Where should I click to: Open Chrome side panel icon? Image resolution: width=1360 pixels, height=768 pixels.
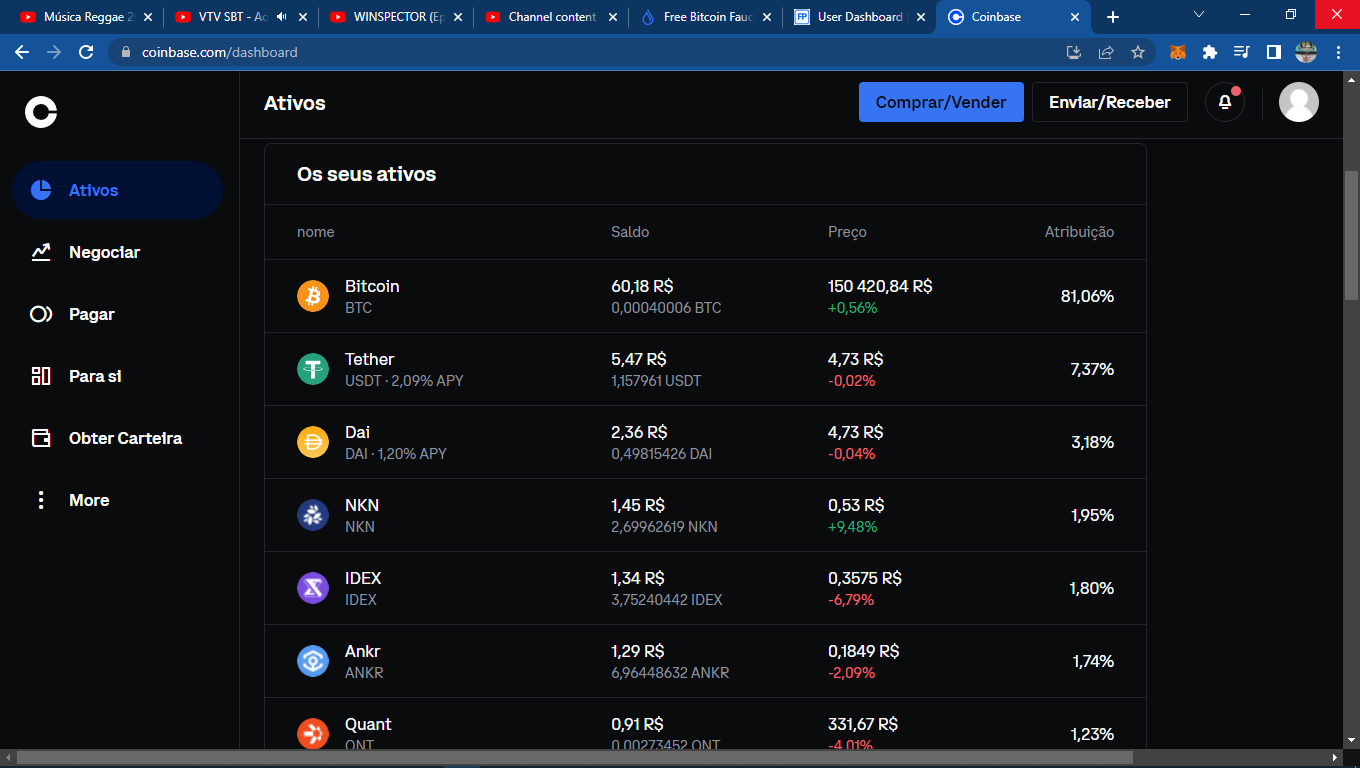point(1274,52)
